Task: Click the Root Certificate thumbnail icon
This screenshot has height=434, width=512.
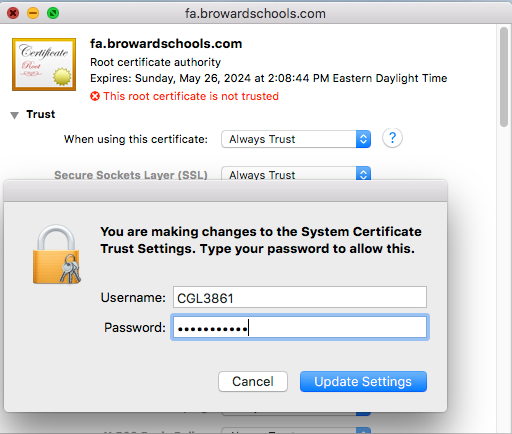Action: click(x=44, y=64)
